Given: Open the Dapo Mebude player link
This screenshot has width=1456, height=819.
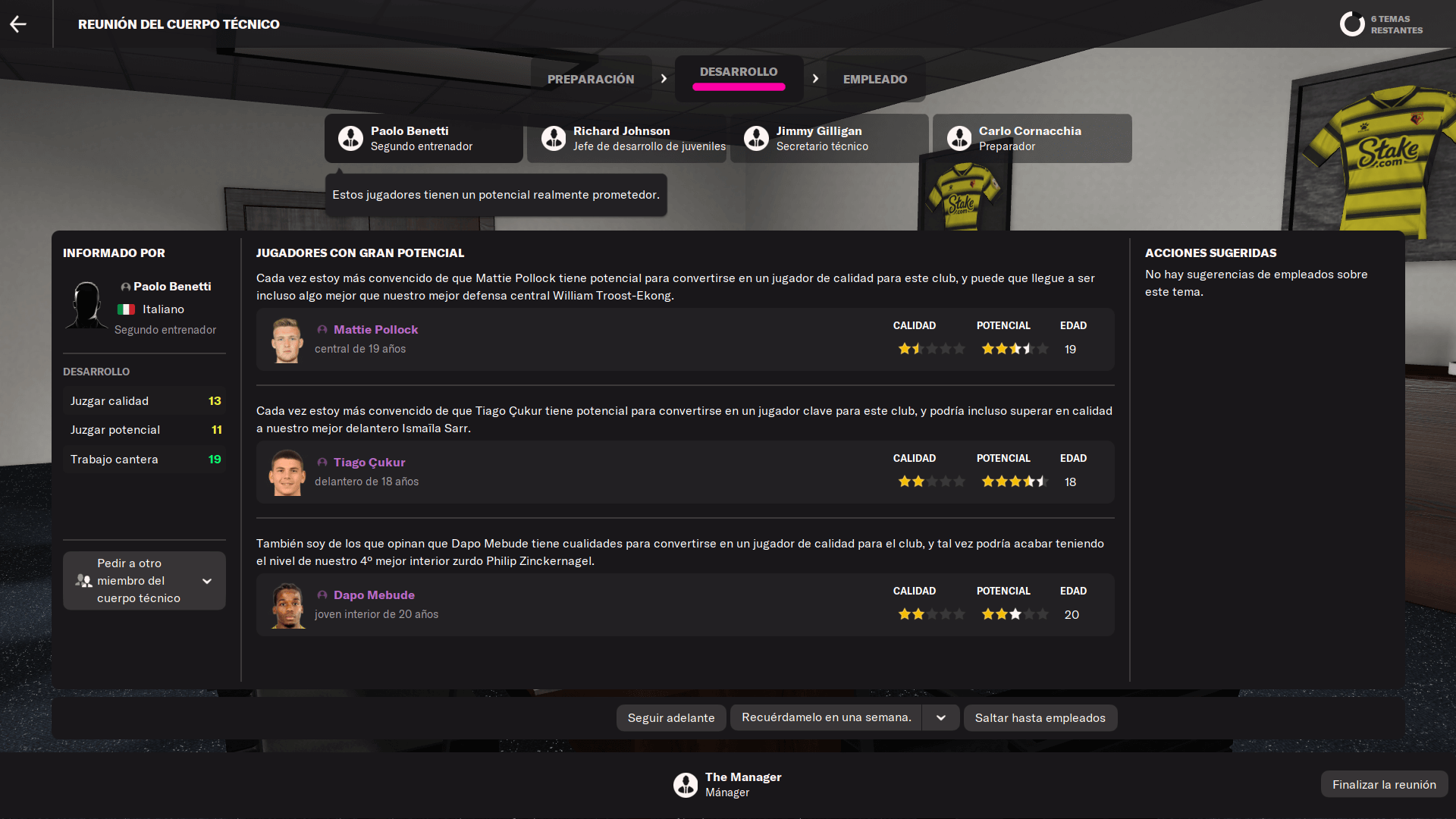Looking at the screenshot, I should click(x=374, y=595).
